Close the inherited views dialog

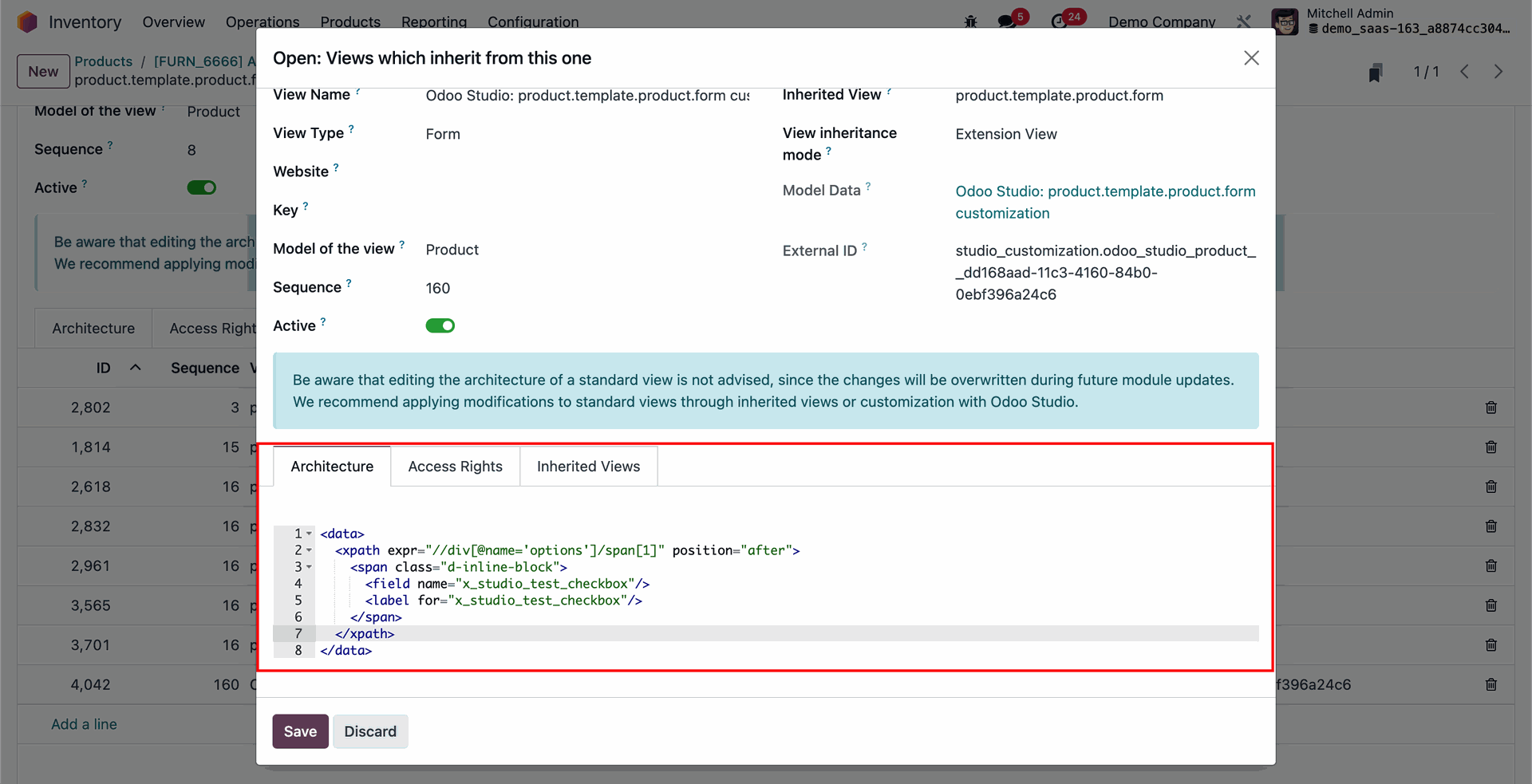point(1251,57)
